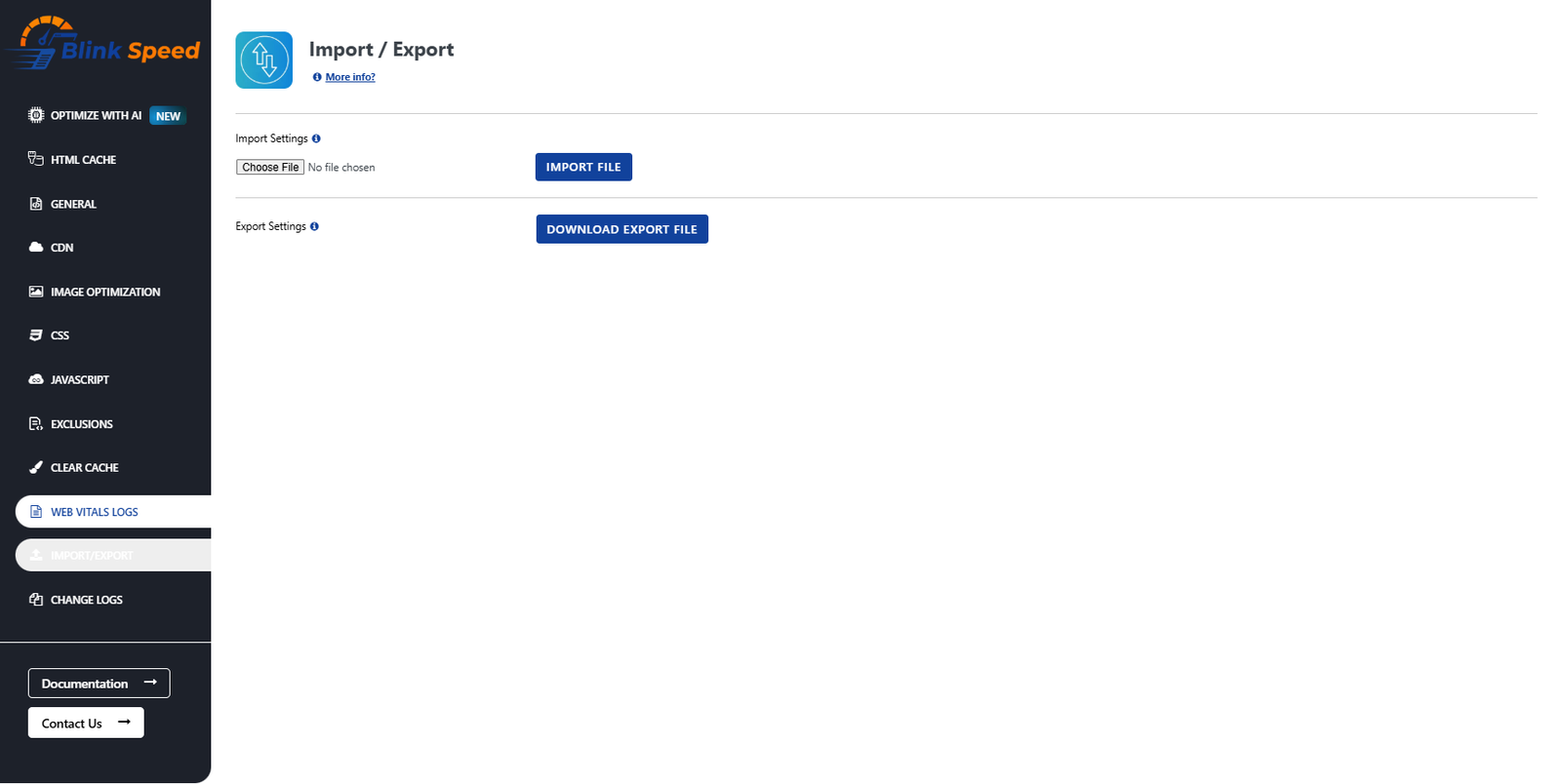Go to the CSS settings section
Image resolution: width=1561 pixels, height=784 pixels.
[x=60, y=335]
